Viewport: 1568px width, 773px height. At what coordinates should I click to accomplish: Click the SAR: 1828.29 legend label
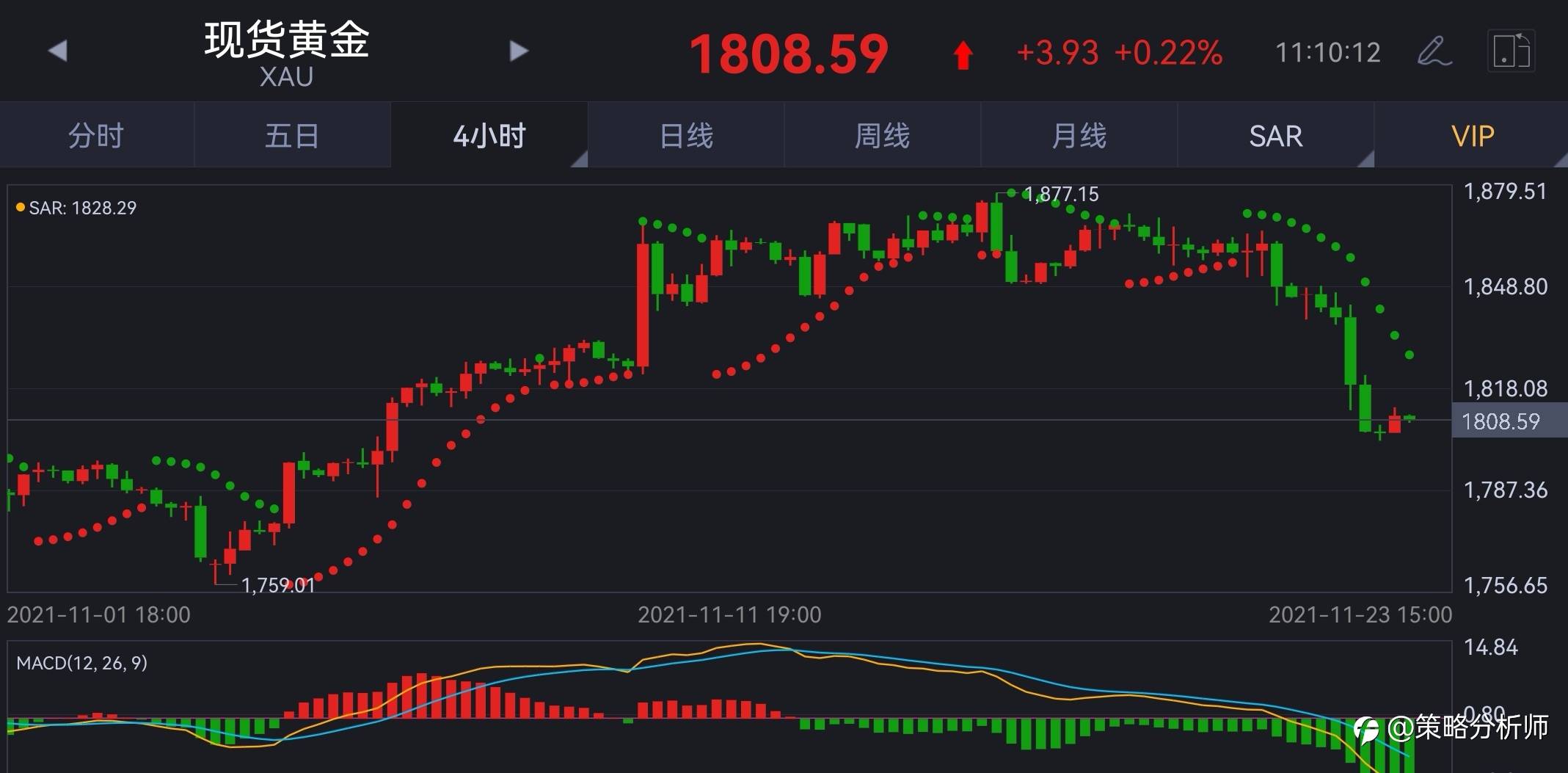76,208
